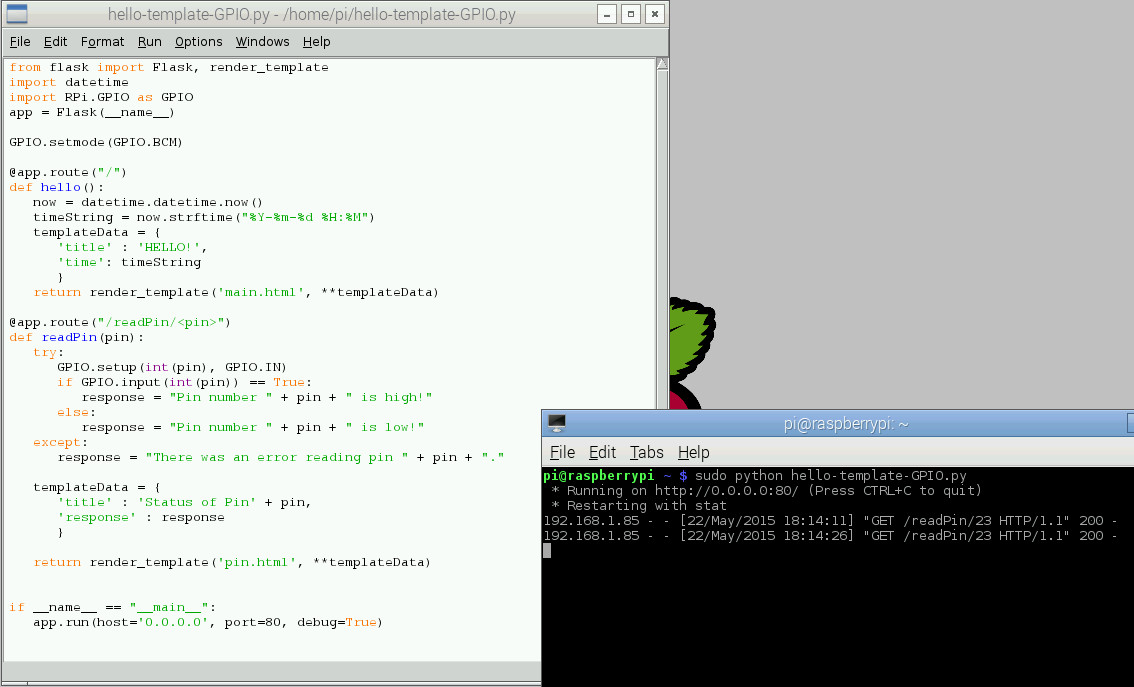1134x687 pixels.
Task: Click the scrollbar up arrow in editor
Action: coord(662,64)
